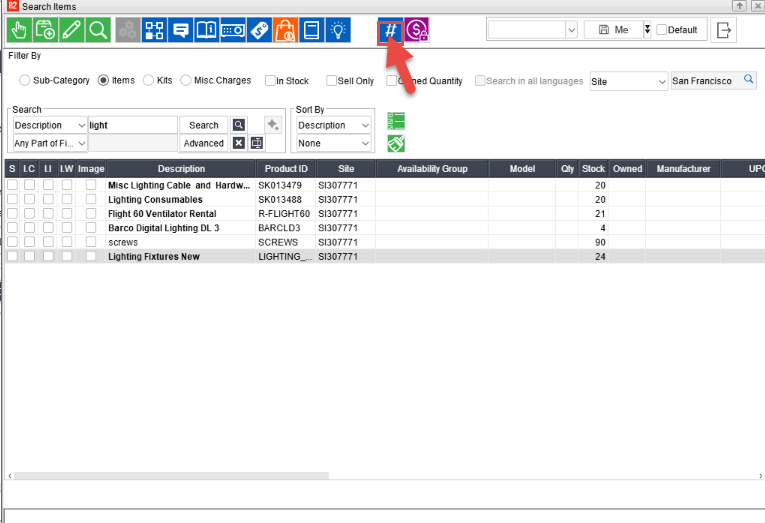Select the screws item row
Image resolution: width=765 pixels, height=523 pixels.
pos(384,242)
